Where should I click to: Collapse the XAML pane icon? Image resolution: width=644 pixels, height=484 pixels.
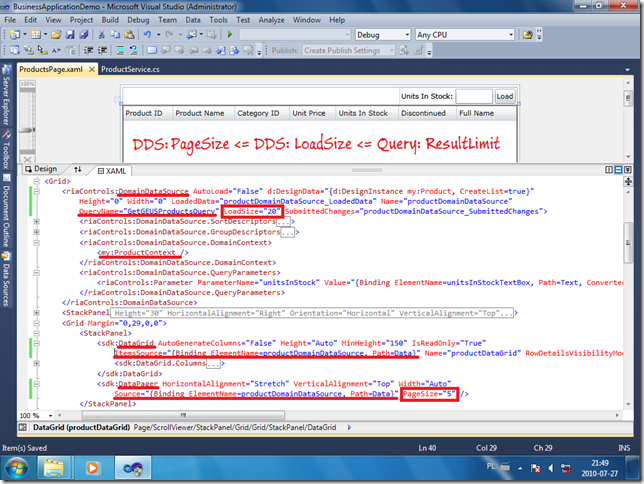point(628,170)
